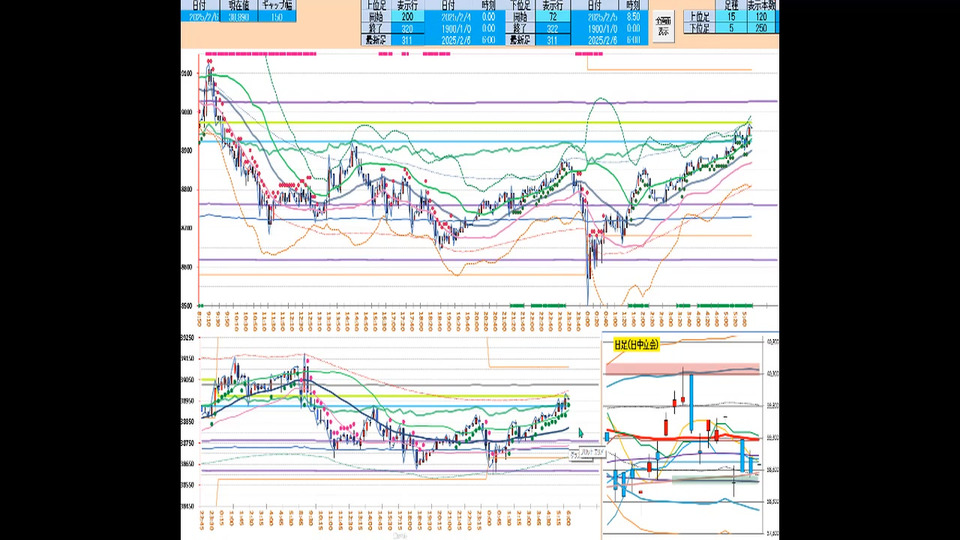Click the ギャップ幅 header cell
Image resolution: width=960 pixels, height=540 pixels.
pyautogui.click(x=277, y=6)
